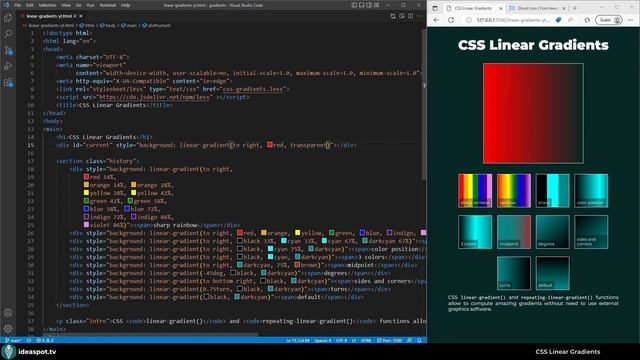
Task: Open browser Settings and more ellipsis
Action: 631,20
